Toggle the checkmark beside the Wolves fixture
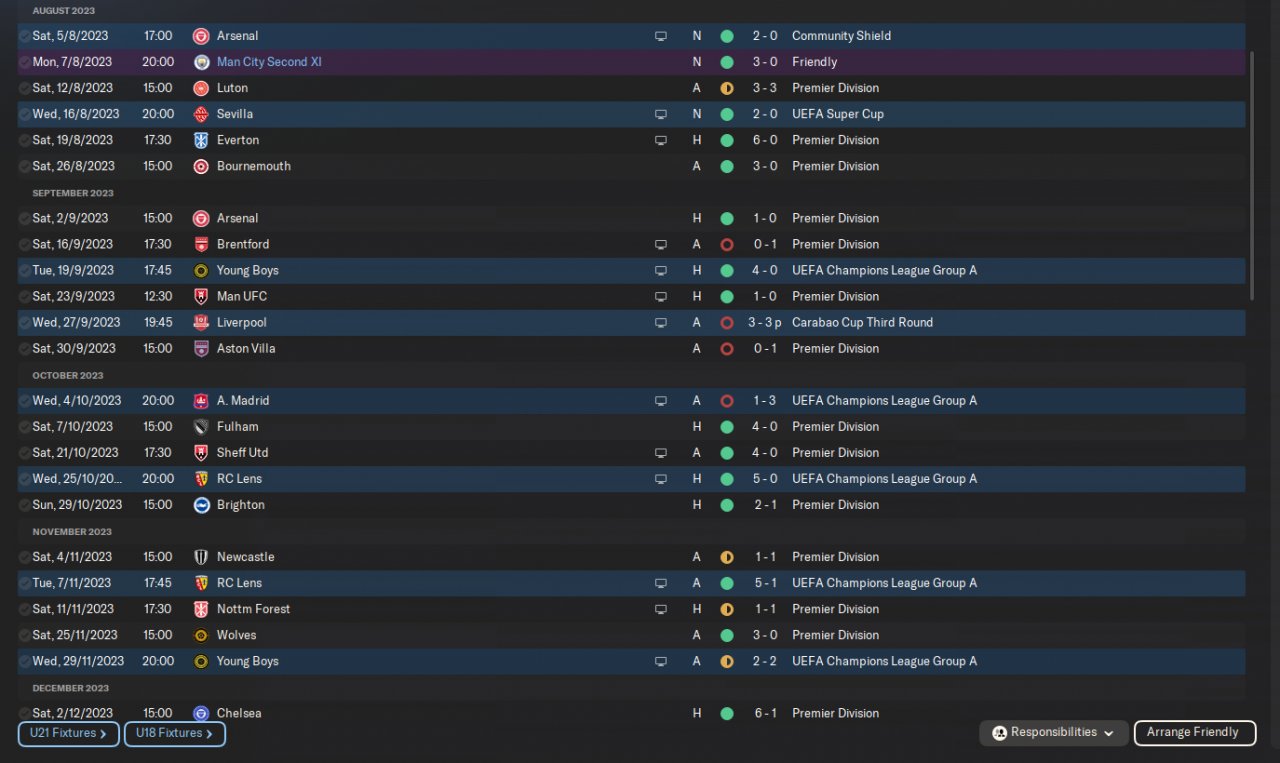Viewport: 1280px width, 763px height. pyautogui.click(x=24, y=635)
